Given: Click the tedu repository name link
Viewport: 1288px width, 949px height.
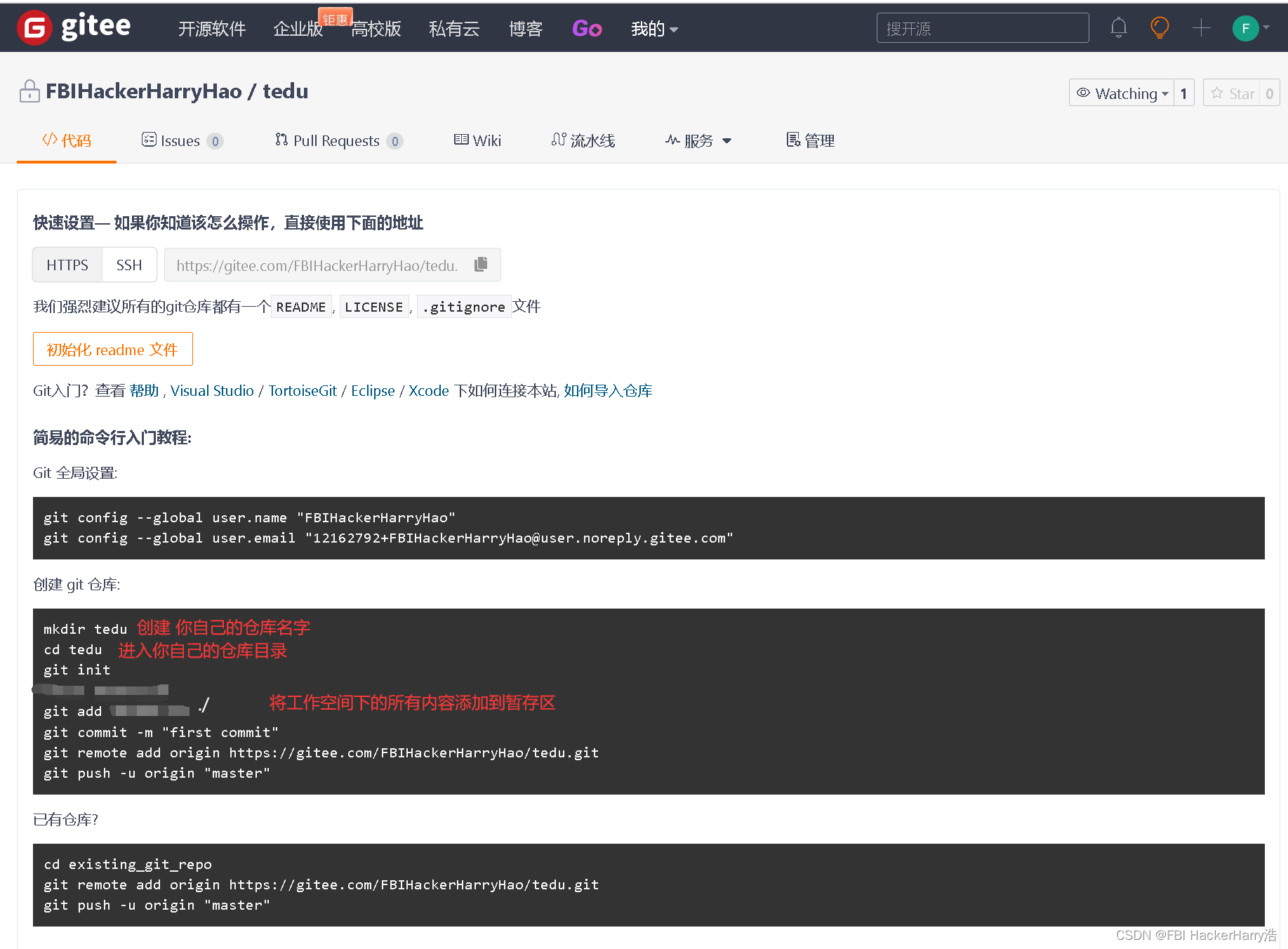Looking at the screenshot, I should pos(286,91).
